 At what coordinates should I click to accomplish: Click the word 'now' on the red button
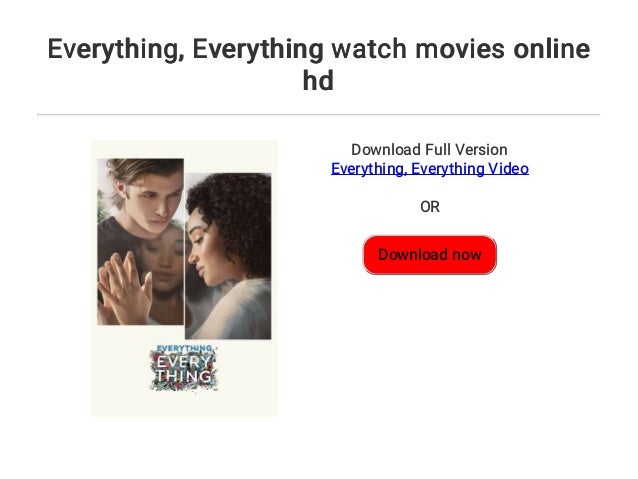pos(467,255)
